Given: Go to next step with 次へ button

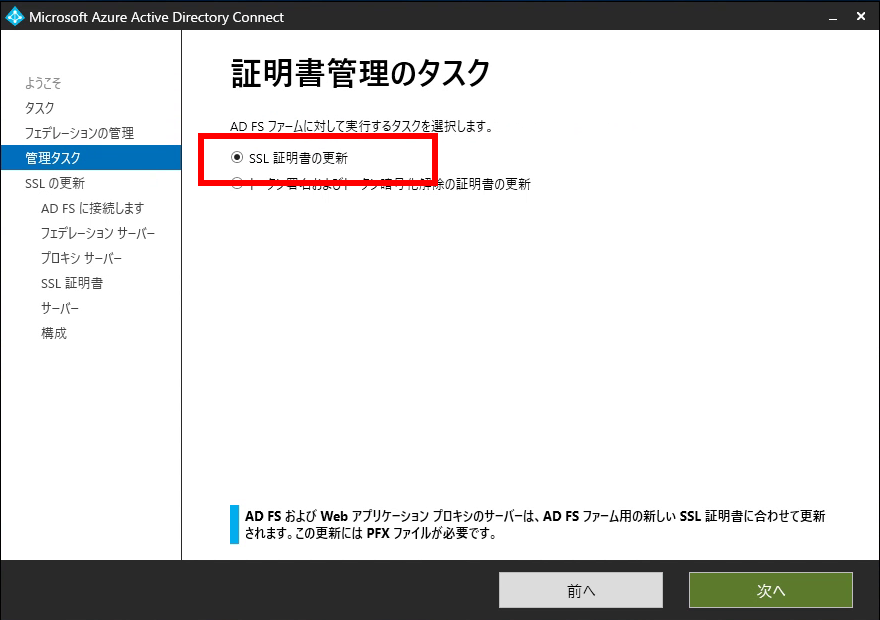Looking at the screenshot, I should coord(771,590).
